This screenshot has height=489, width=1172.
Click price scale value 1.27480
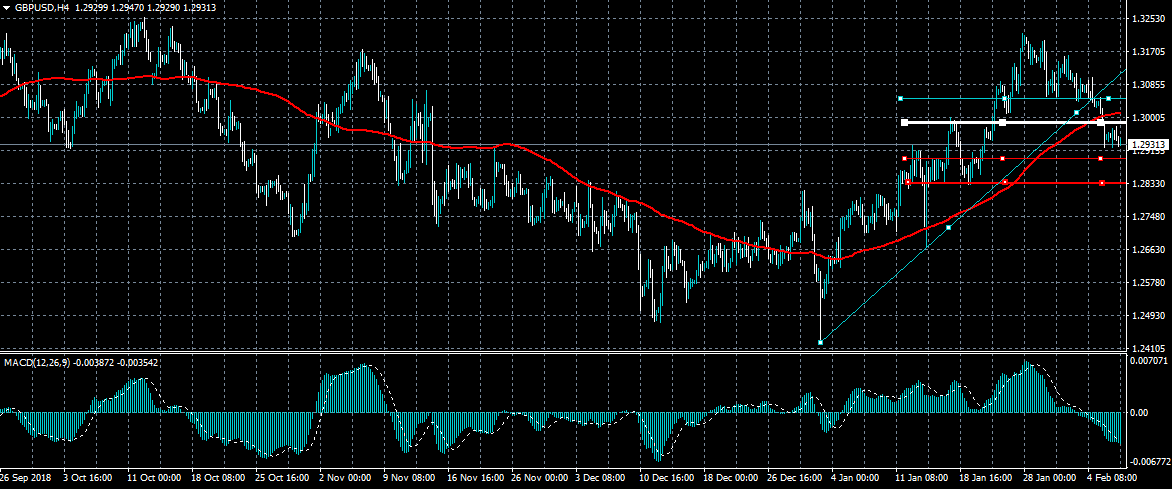click(x=1148, y=217)
